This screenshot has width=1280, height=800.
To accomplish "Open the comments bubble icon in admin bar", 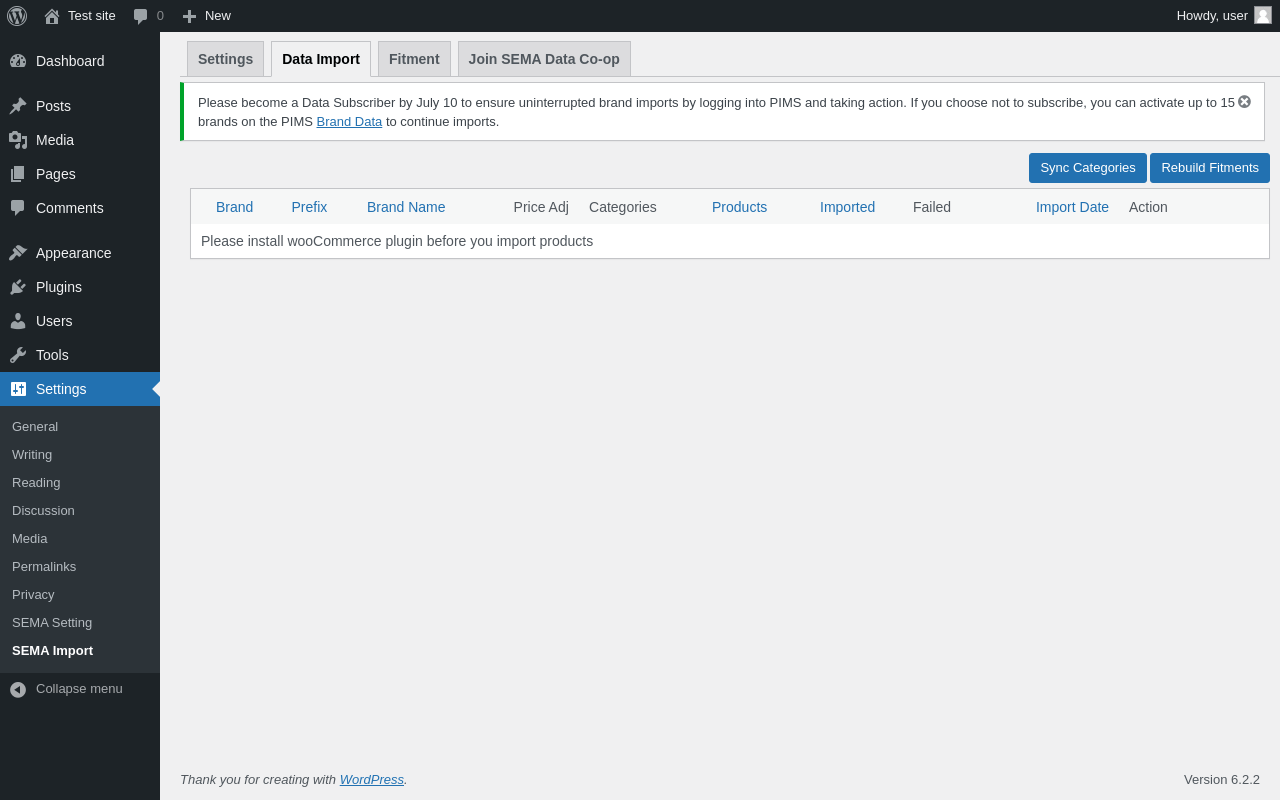I will point(141,16).
